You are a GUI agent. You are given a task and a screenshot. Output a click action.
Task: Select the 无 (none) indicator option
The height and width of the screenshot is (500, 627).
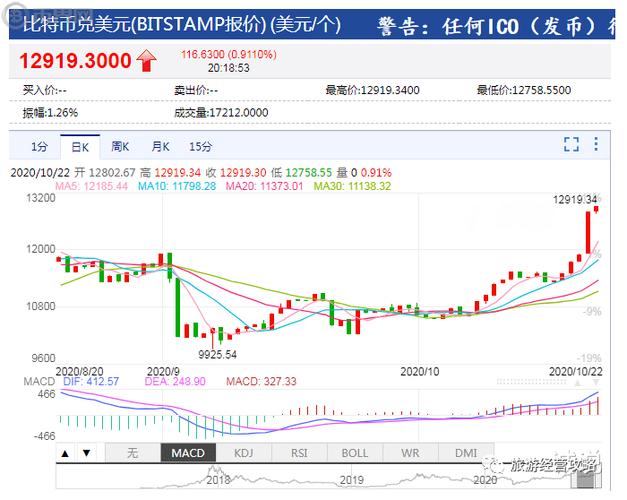point(132,454)
